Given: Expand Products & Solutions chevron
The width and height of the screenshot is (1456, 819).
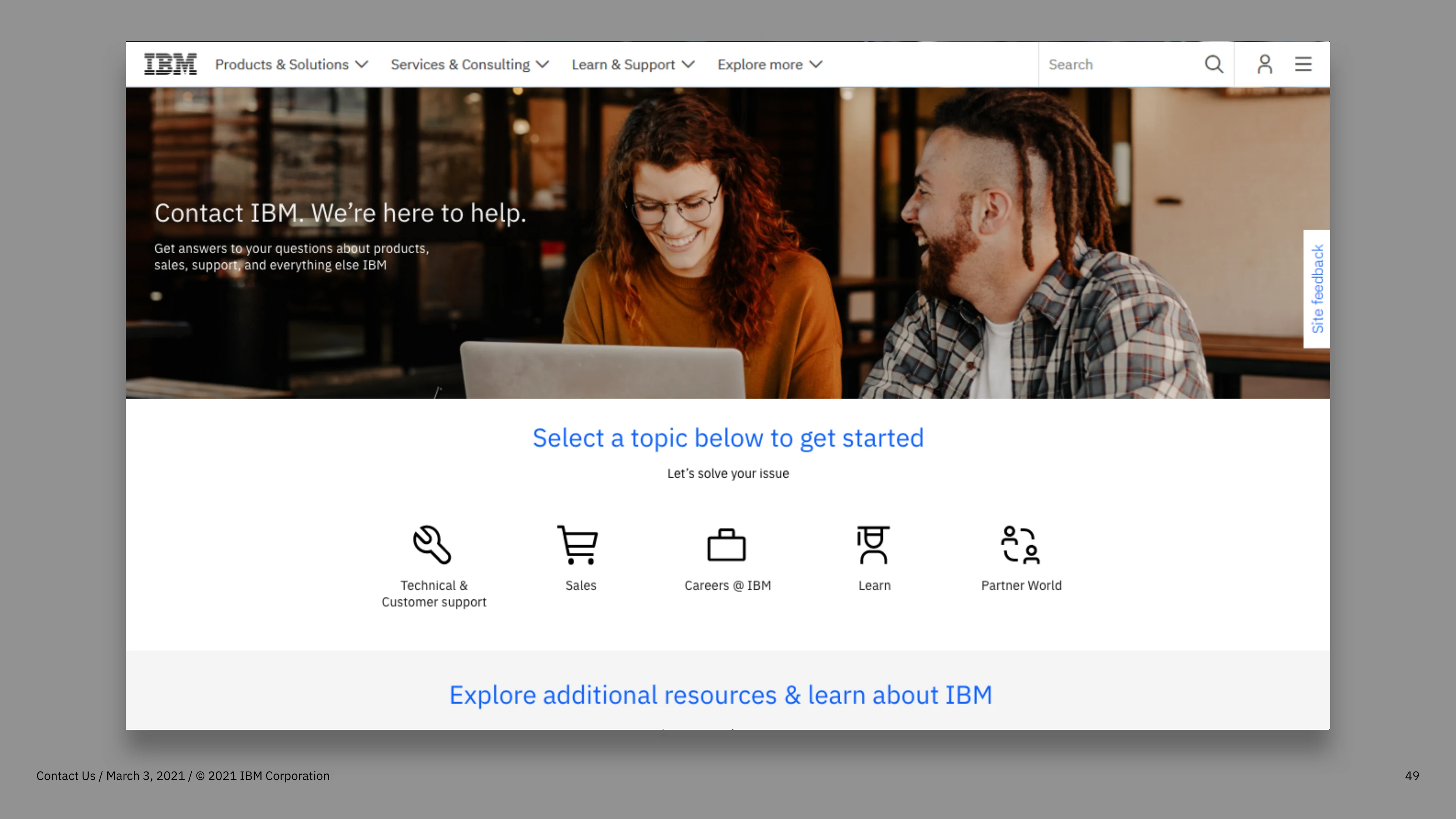Looking at the screenshot, I should coord(362,64).
